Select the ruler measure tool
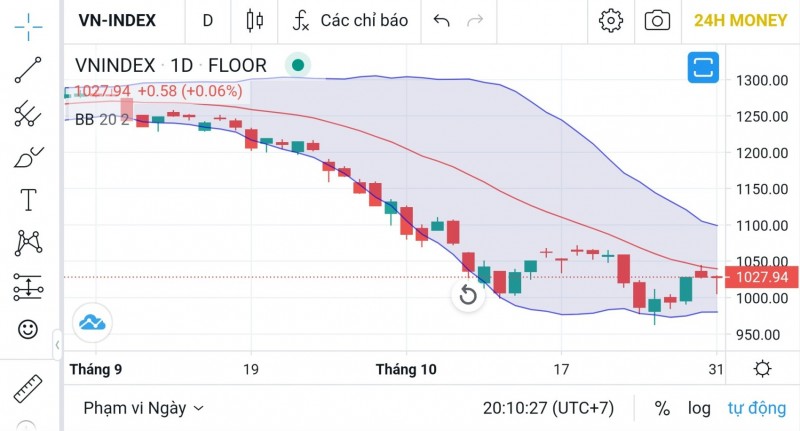This screenshot has width=800, height=431. tap(28, 387)
